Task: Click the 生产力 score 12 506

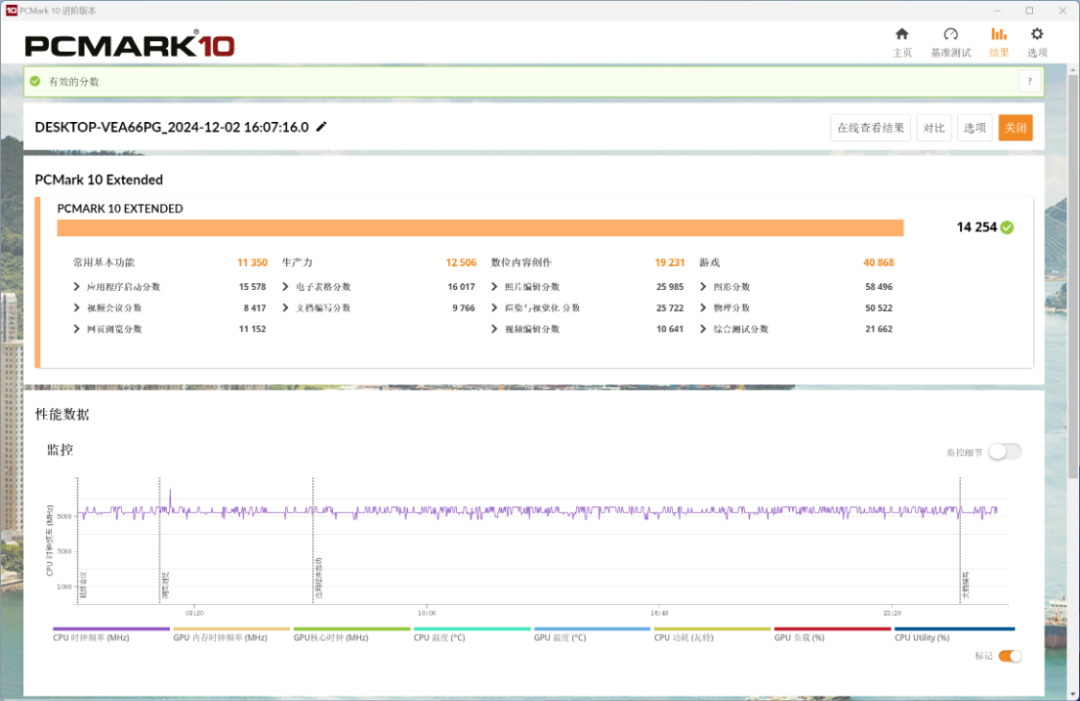Action: [461, 262]
